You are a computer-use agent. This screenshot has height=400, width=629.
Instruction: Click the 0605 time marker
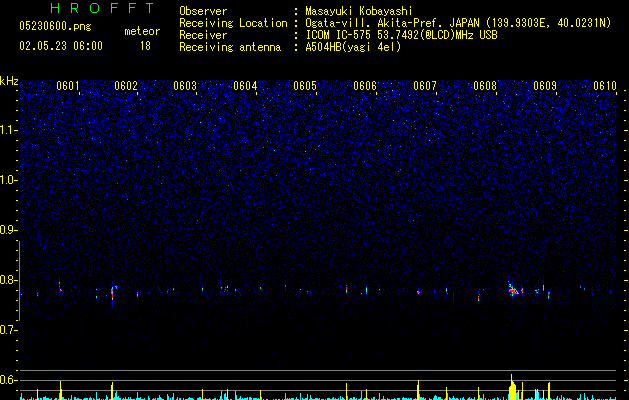[305, 86]
